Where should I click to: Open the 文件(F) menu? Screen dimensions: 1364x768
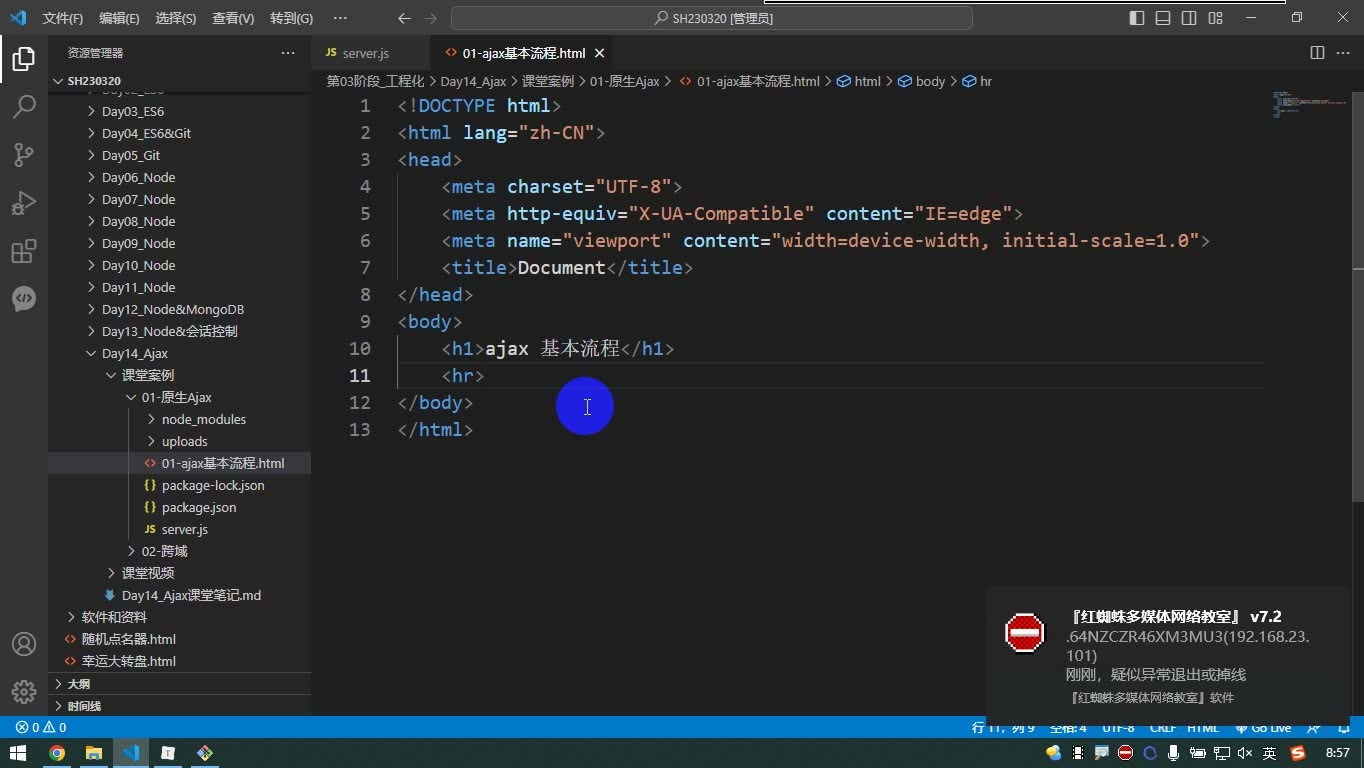(63, 18)
